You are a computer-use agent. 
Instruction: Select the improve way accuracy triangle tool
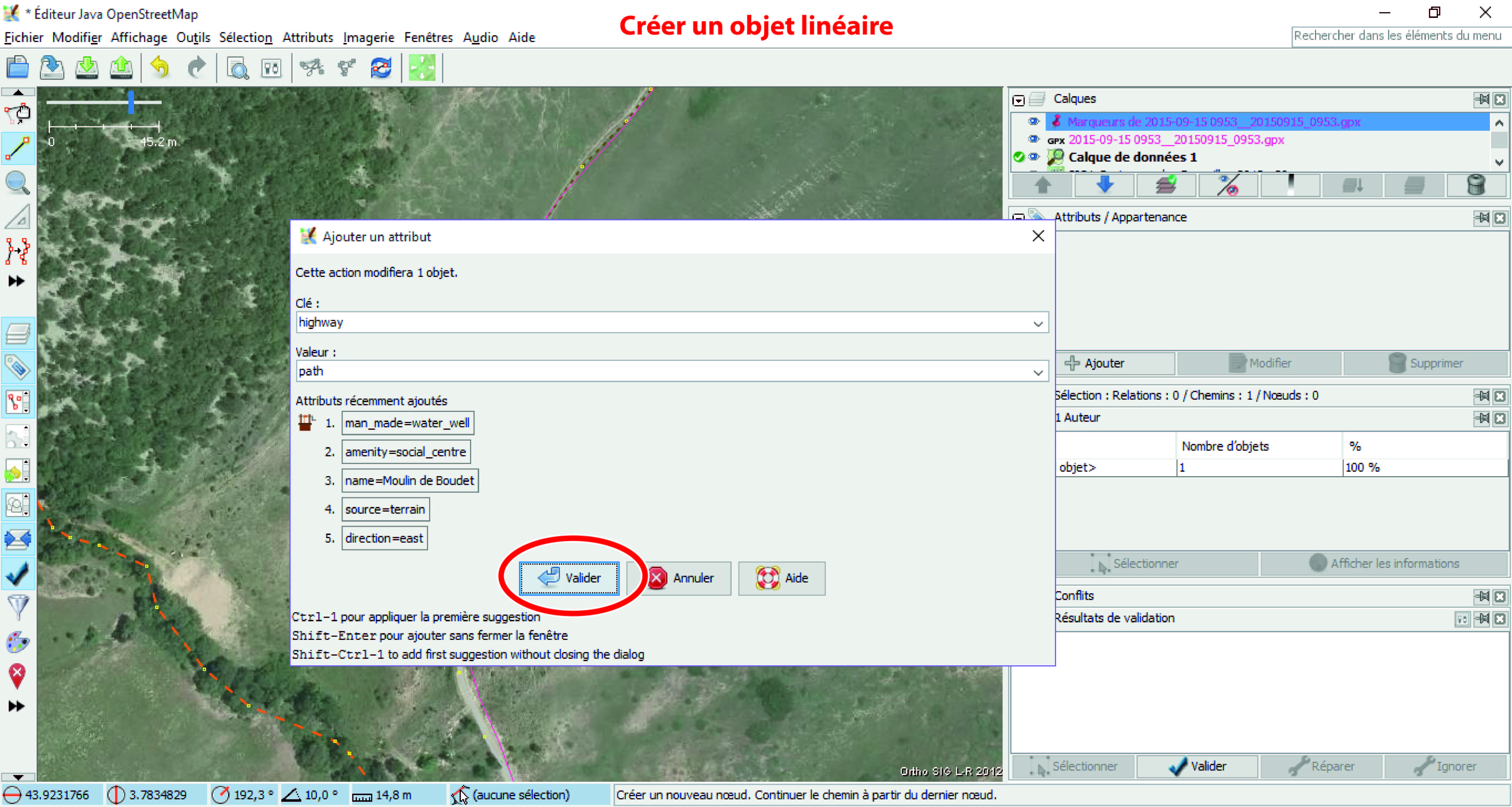pyautogui.click(x=18, y=217)
